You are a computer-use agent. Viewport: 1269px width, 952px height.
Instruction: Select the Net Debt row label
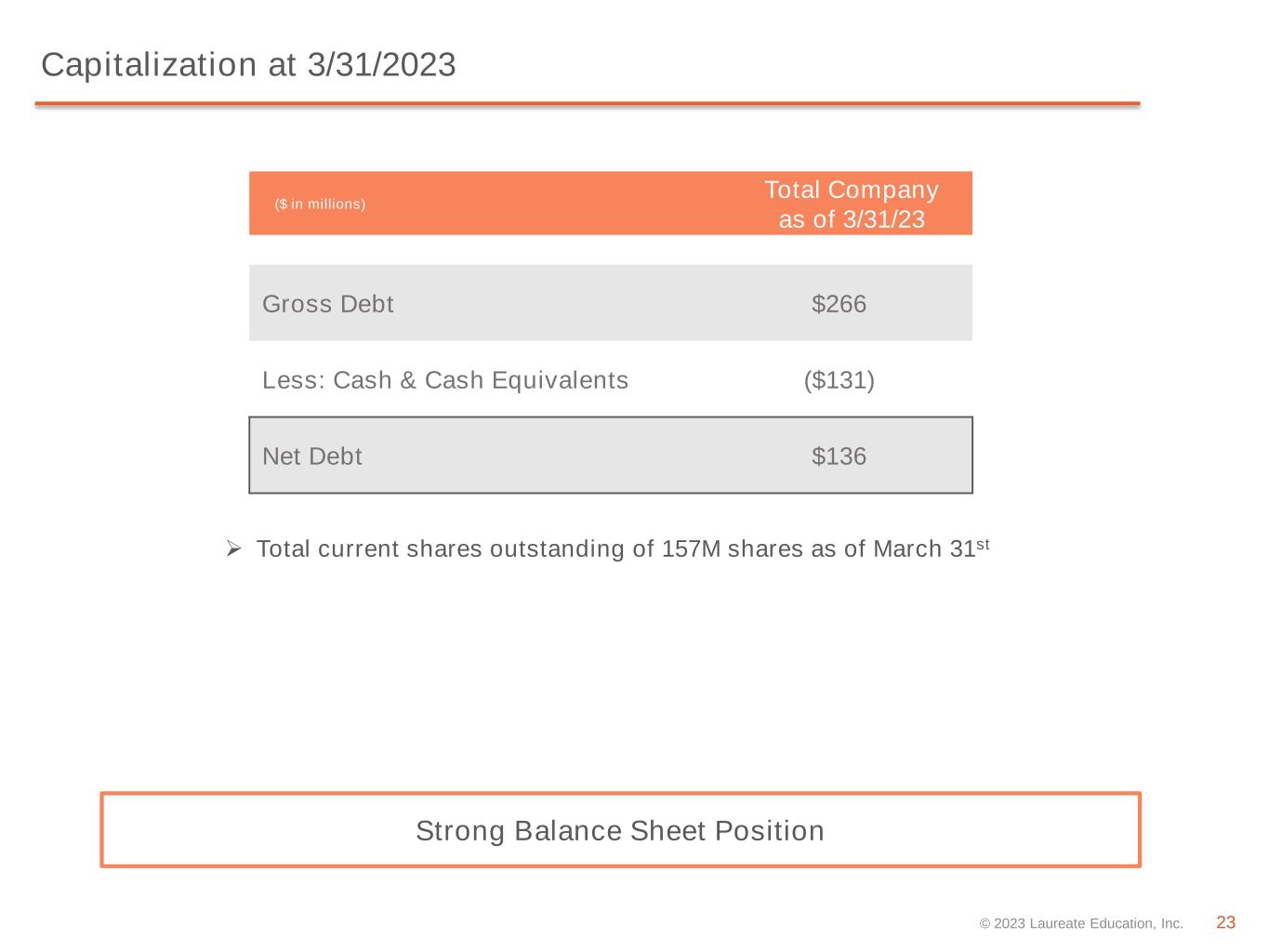312,456
